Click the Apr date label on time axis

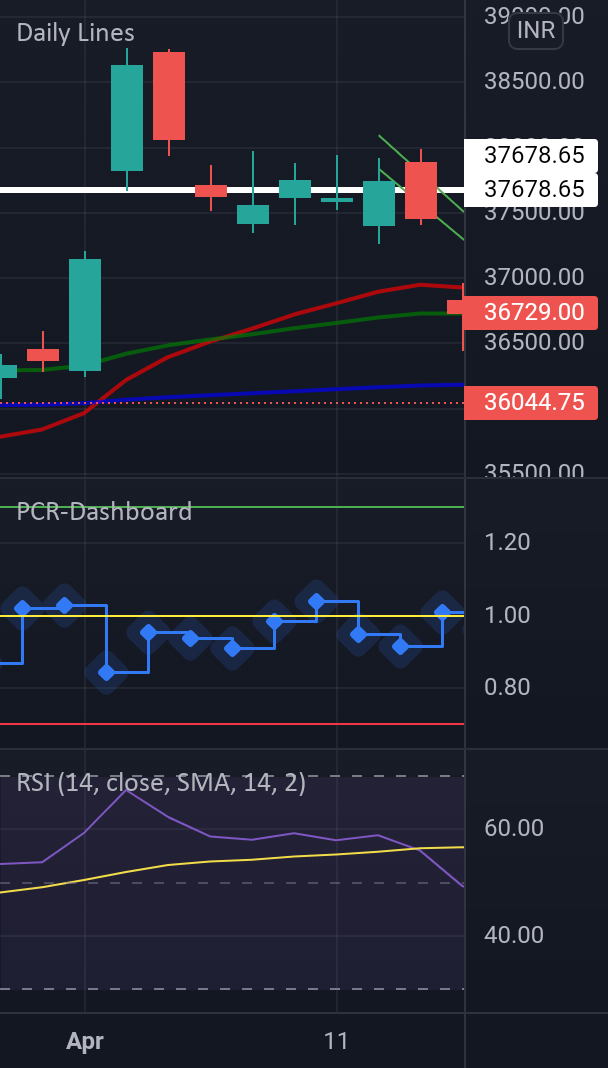[x=85, y=1041]
